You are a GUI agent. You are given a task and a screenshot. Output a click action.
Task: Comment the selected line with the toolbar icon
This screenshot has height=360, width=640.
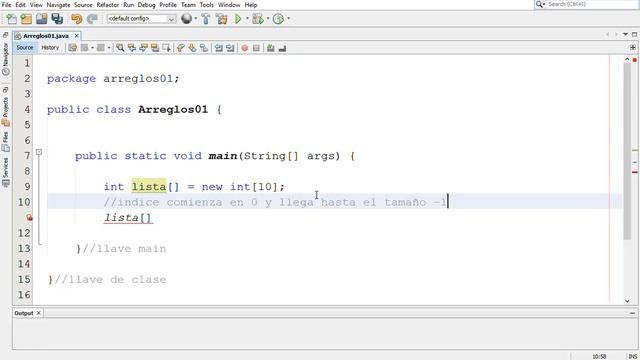point(270,48)
